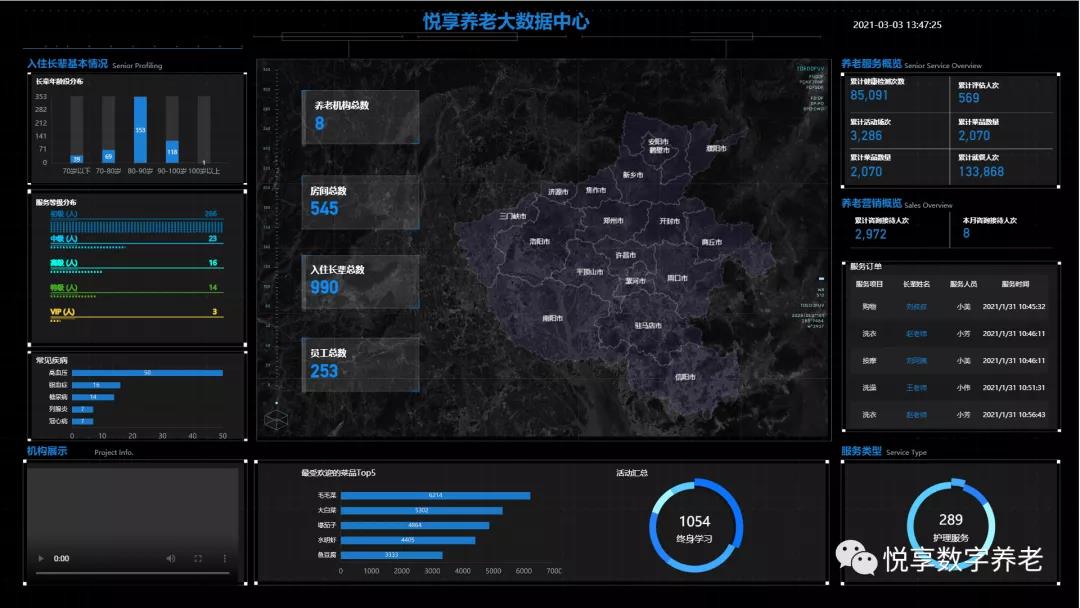Click the 入住长辈总数 990 card
Screen dimensions: 1080x608
click(360, 283)
